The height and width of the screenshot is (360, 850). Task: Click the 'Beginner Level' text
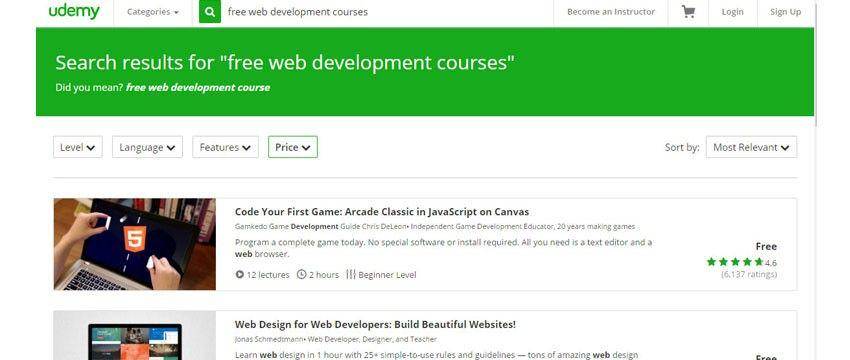click(x=387, y=275)
